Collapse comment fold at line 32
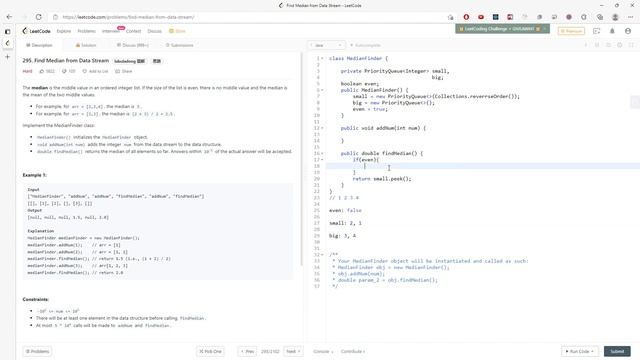 click(322, 255)
